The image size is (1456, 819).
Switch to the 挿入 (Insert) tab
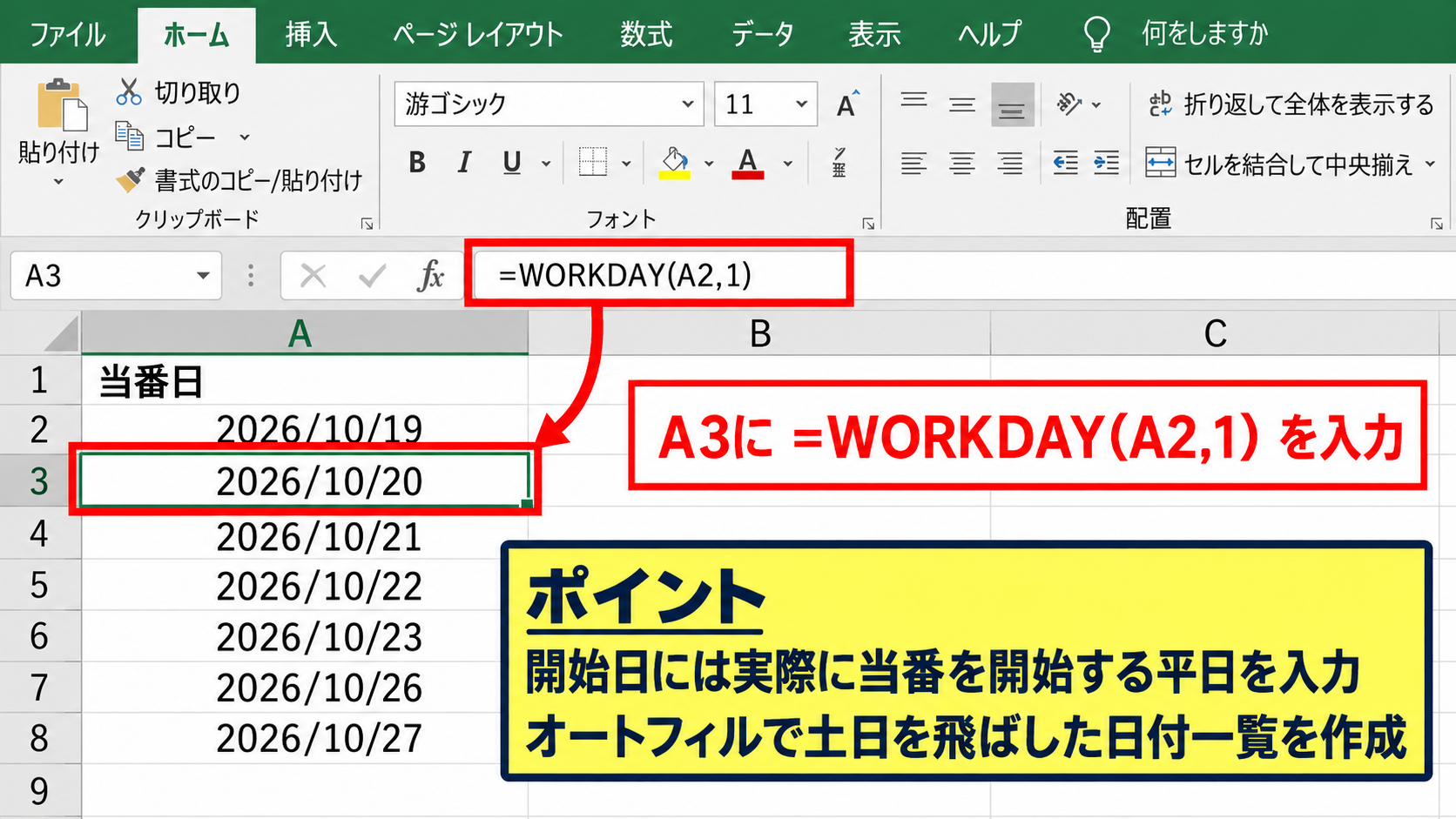click(311, 34)
